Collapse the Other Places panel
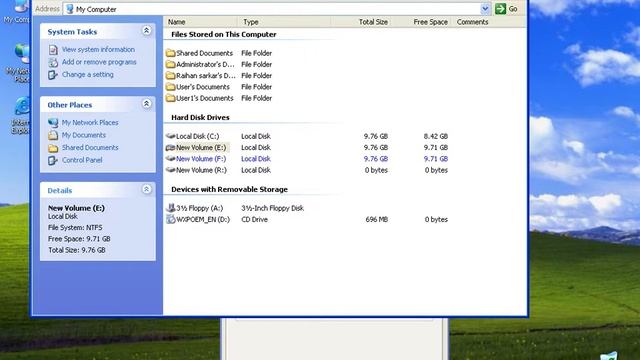Image resolution: width=640 pixels, height=360 pixels. pyautogui.click(x=146, y=104)
